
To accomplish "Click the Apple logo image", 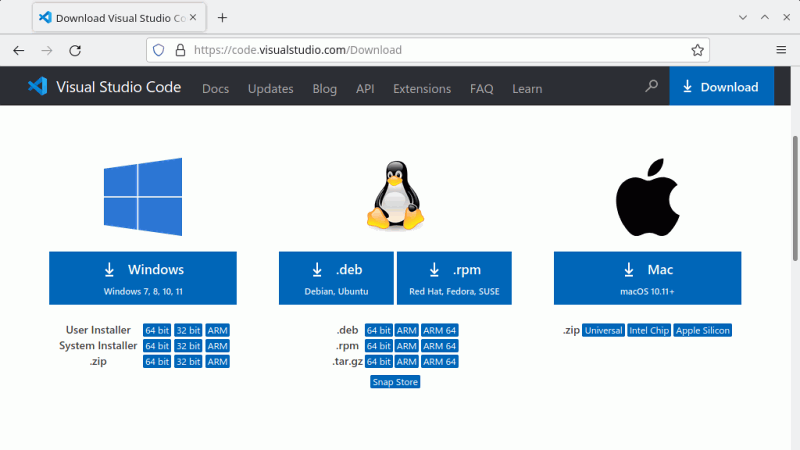I will [x=647, y=194].
